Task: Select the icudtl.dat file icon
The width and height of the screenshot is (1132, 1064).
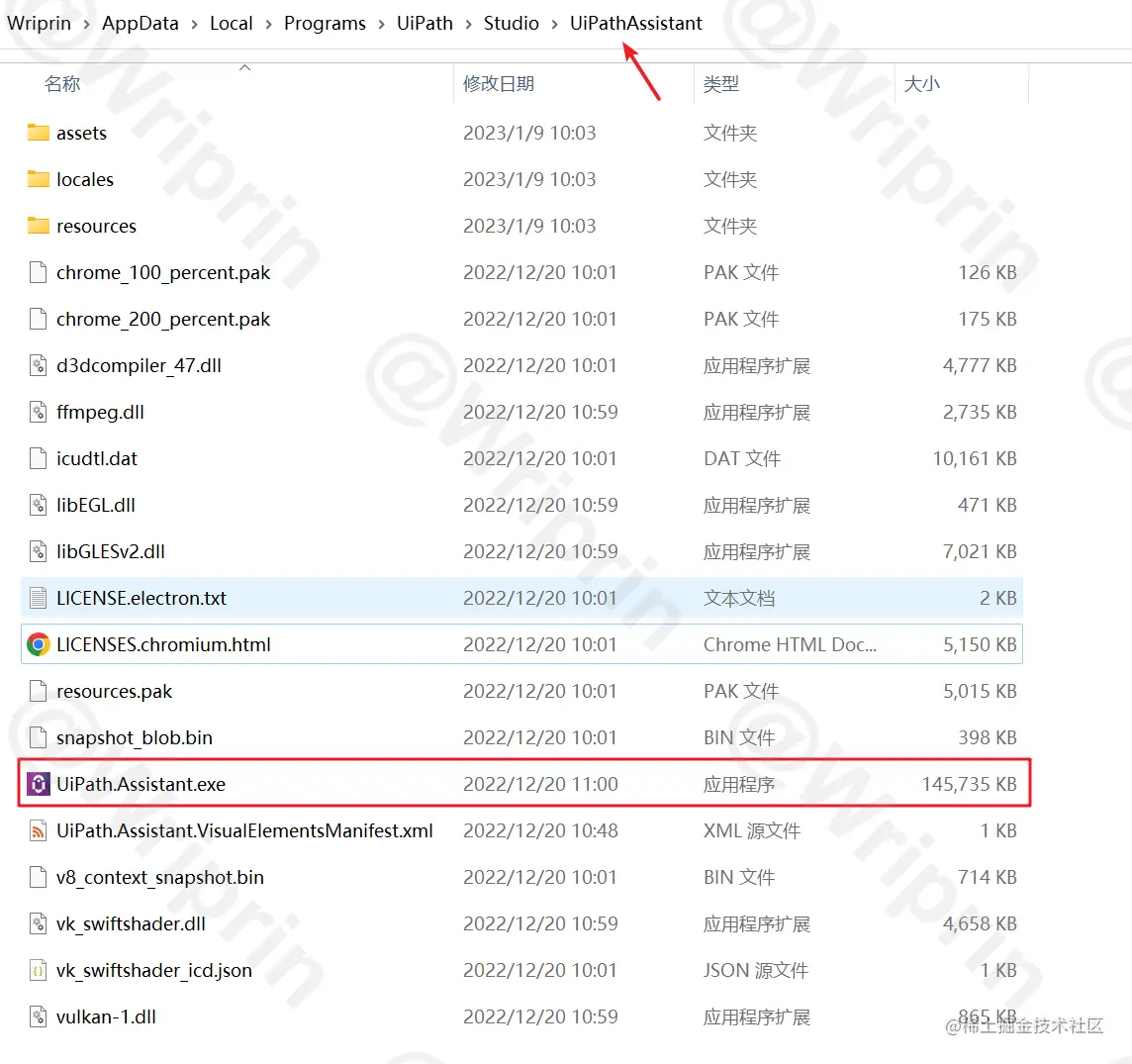Action: (x=39, y=458)
